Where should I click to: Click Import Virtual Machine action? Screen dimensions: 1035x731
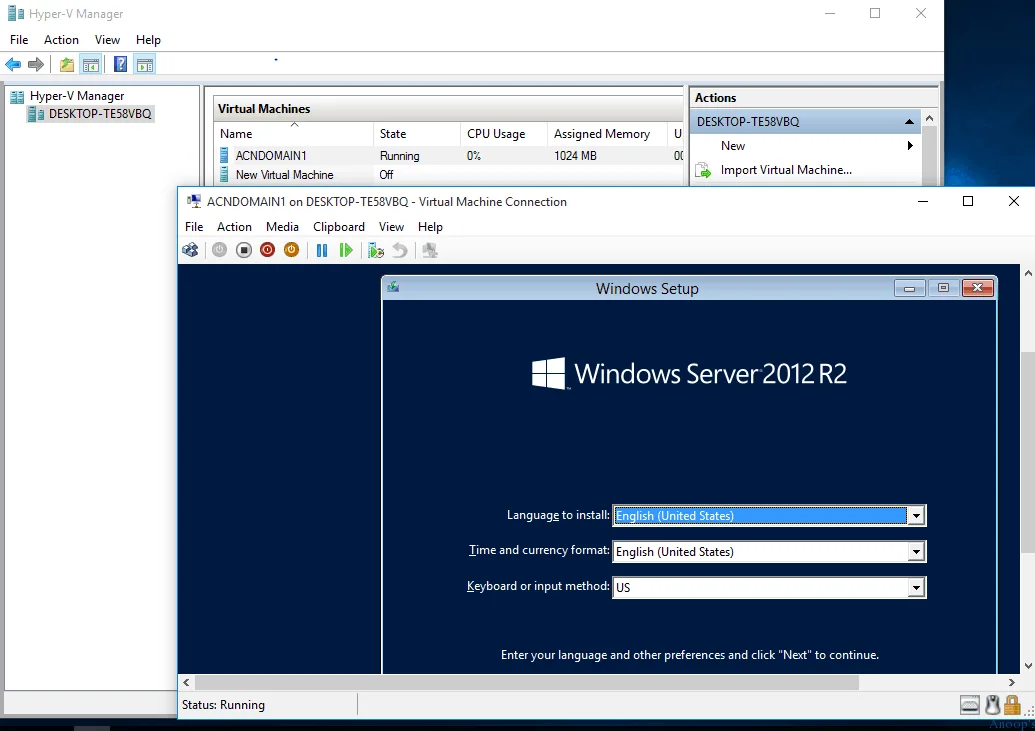[x=786, y=170]
